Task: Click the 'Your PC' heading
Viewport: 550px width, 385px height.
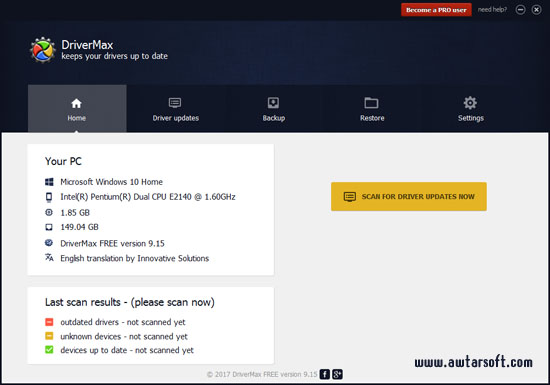Action: 63,161
